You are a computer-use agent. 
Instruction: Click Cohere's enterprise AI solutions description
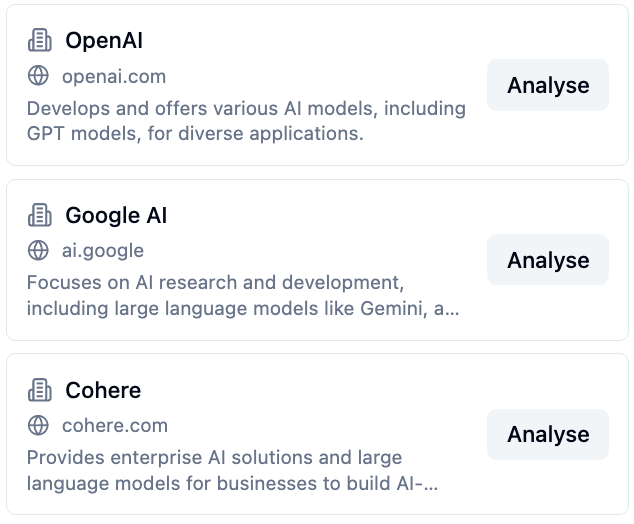232,470
